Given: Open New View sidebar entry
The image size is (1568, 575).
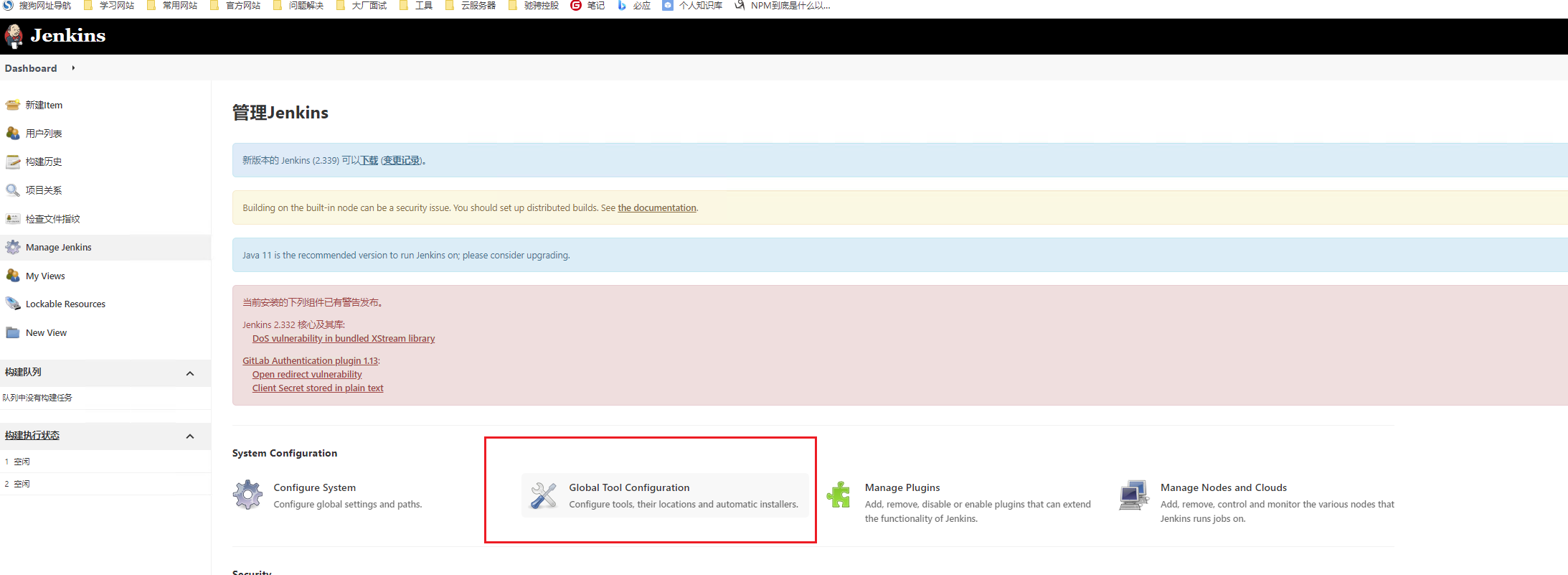Looking at the screenshot, I should [46, 332].
